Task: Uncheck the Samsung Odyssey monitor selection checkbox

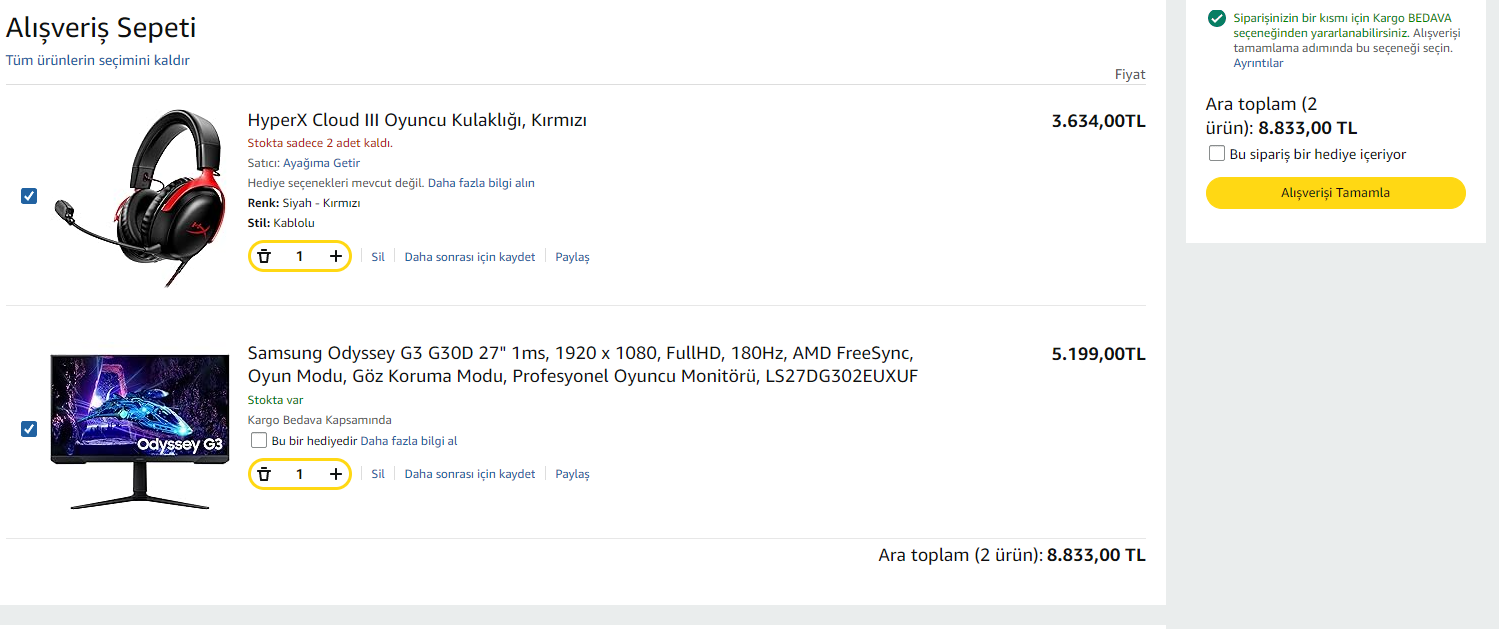Action: pyautogui.click(x=29, y=429)
